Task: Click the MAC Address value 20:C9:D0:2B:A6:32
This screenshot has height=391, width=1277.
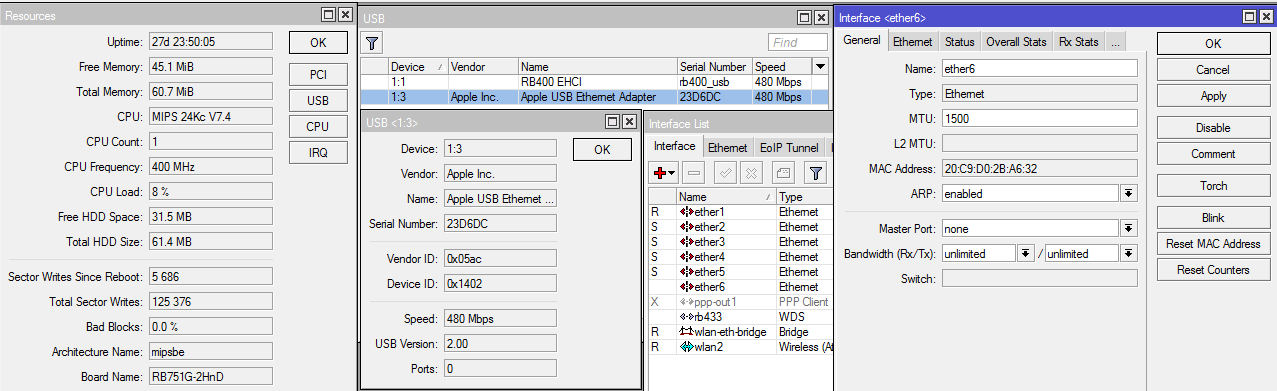Action: coord(1039,168)
